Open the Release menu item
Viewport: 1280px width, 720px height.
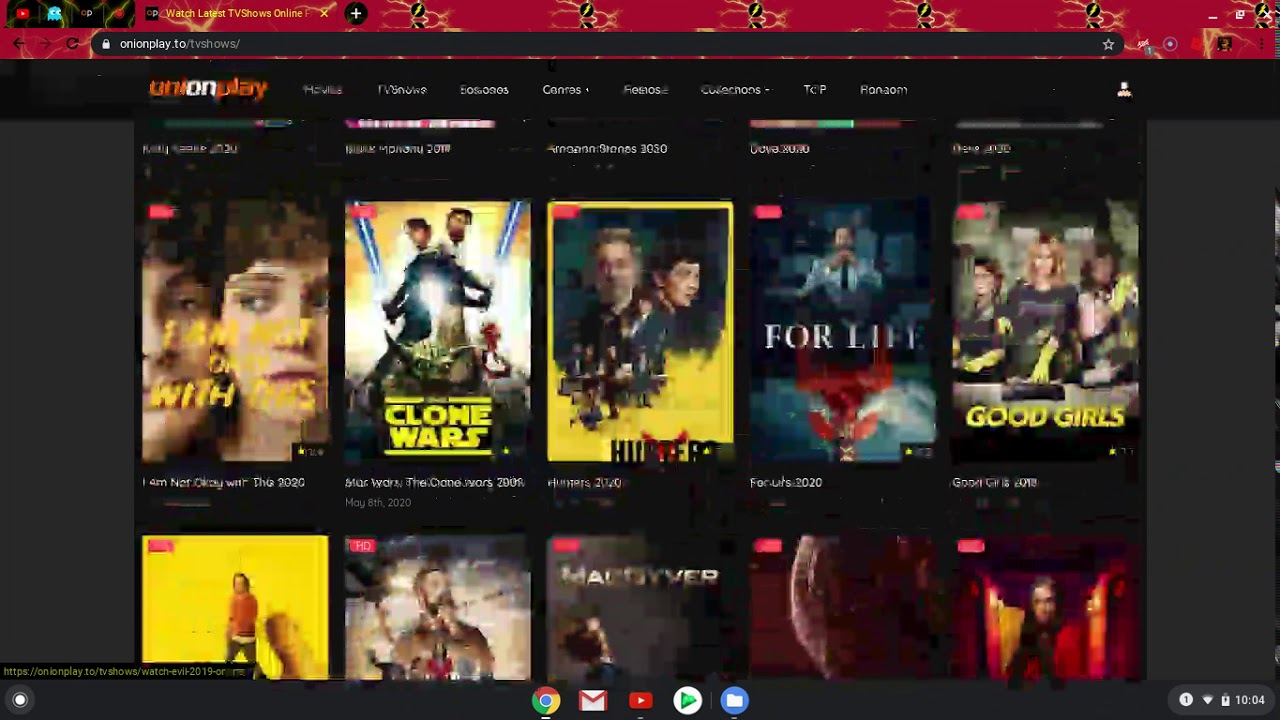645,90
